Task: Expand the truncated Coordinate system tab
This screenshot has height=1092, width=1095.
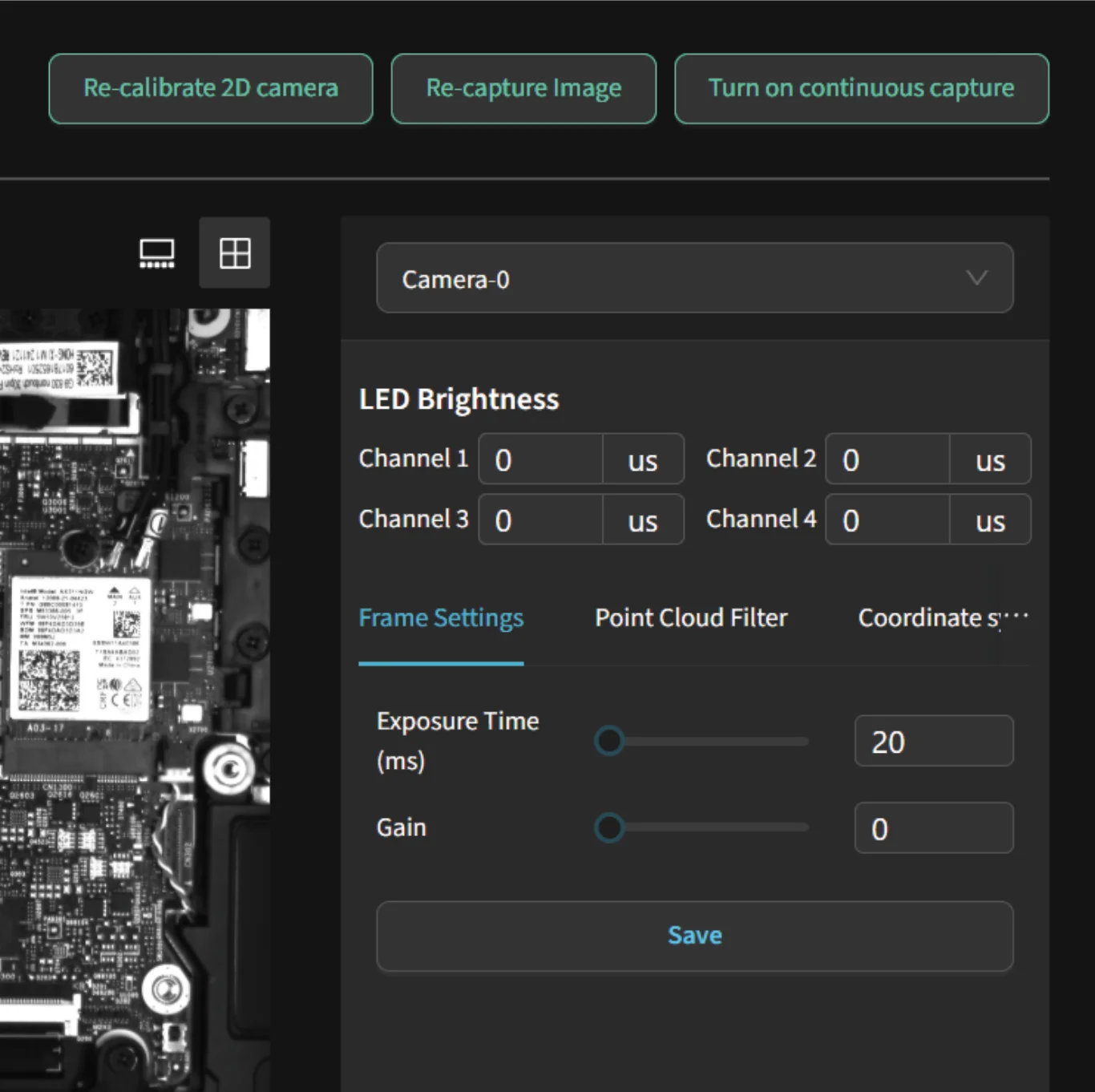Action: coord(943,618)
